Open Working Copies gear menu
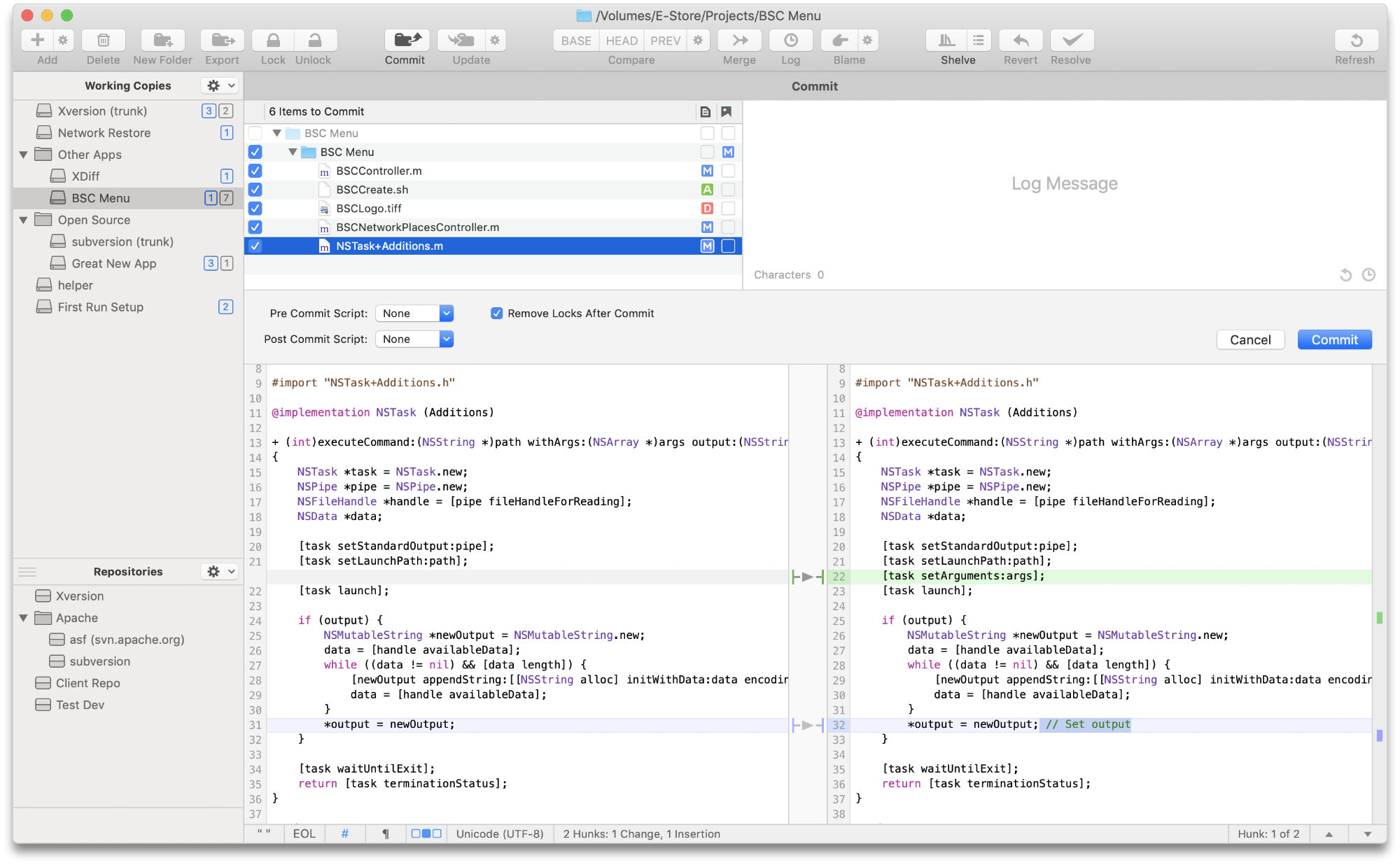Screen dimensions: 1400x865 click(220, 85)
